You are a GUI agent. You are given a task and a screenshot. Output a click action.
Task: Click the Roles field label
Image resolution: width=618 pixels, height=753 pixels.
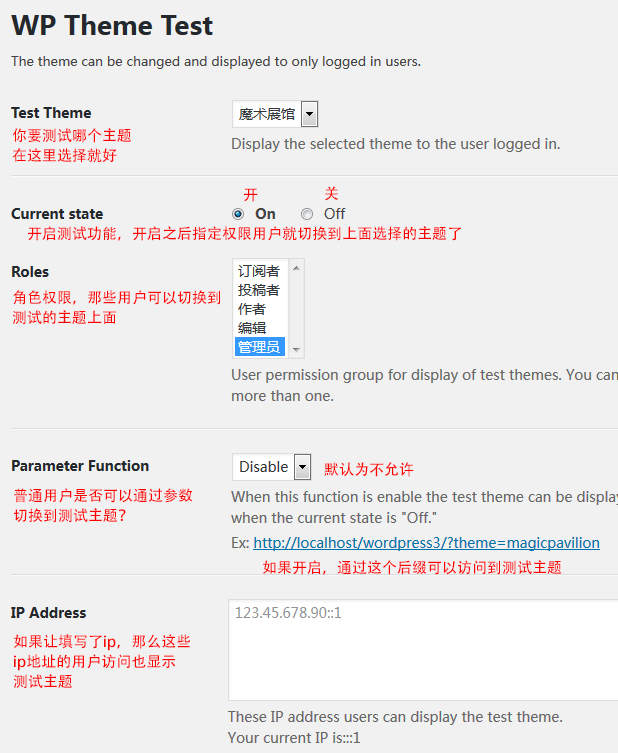click(30, 272)
